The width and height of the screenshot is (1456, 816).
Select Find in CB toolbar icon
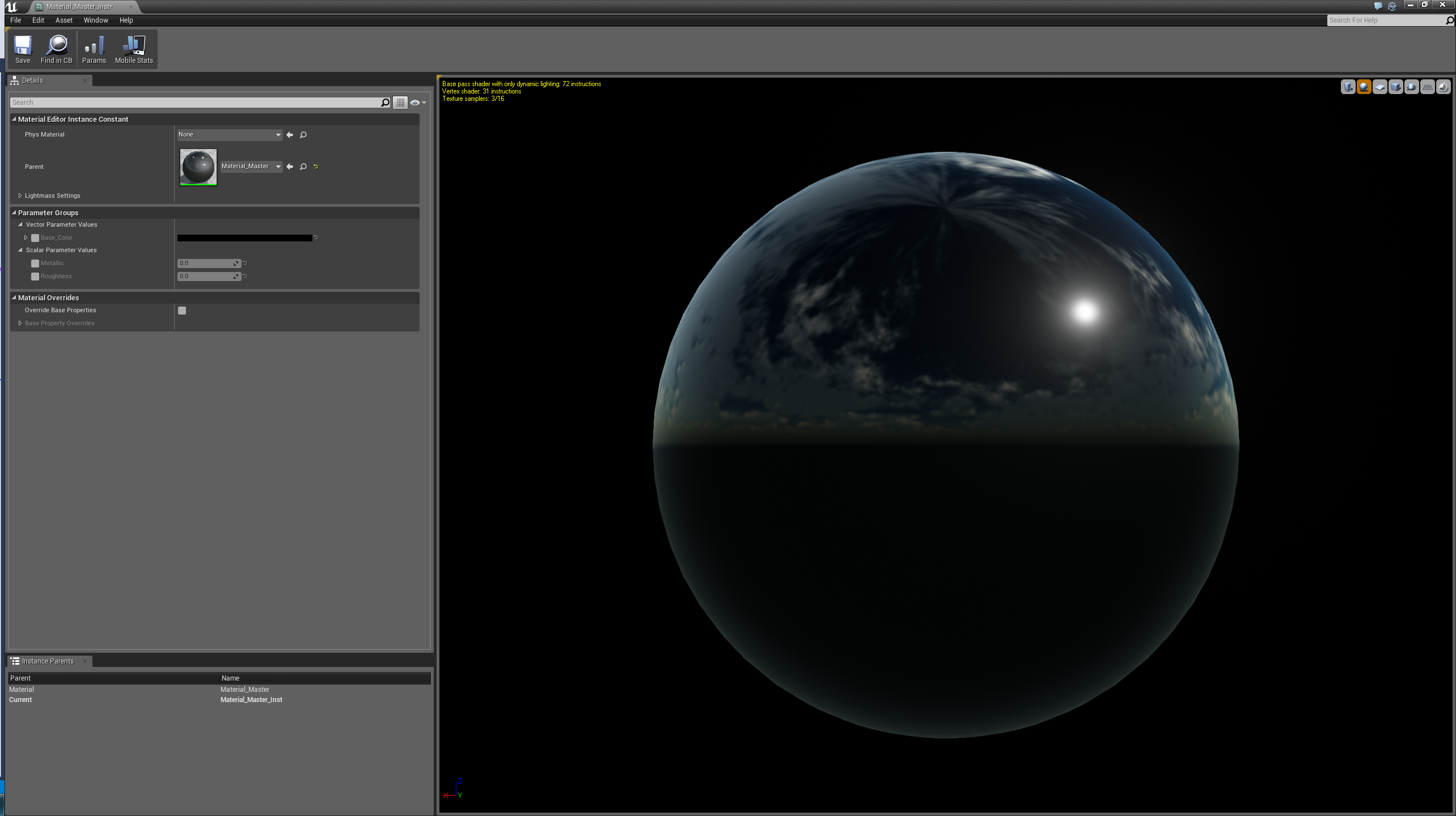coord(57,49)
